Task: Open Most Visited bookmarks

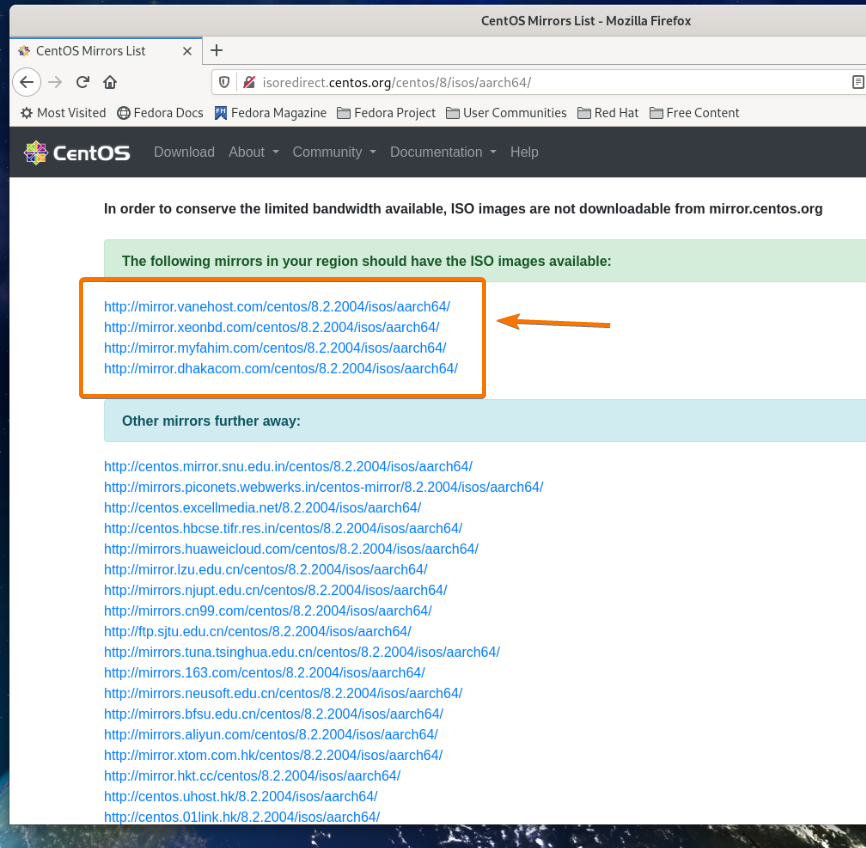Action: tap(63, 113)
